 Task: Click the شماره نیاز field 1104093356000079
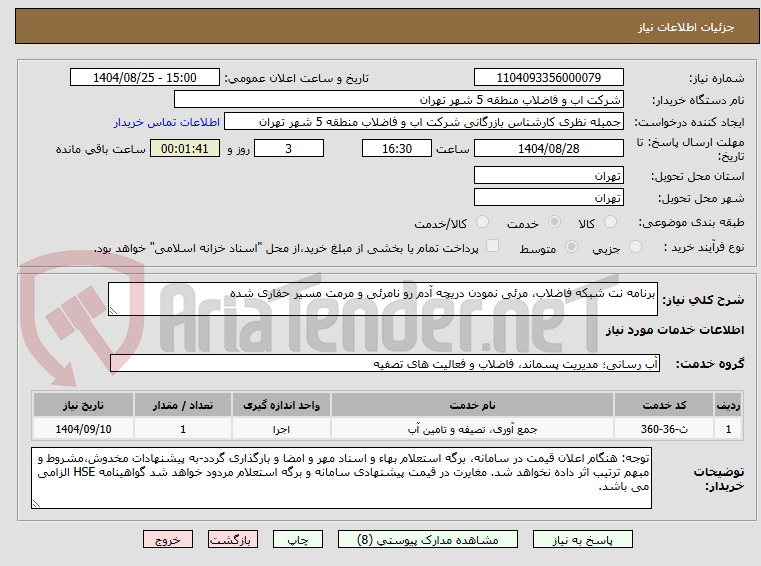coord(548,78)
